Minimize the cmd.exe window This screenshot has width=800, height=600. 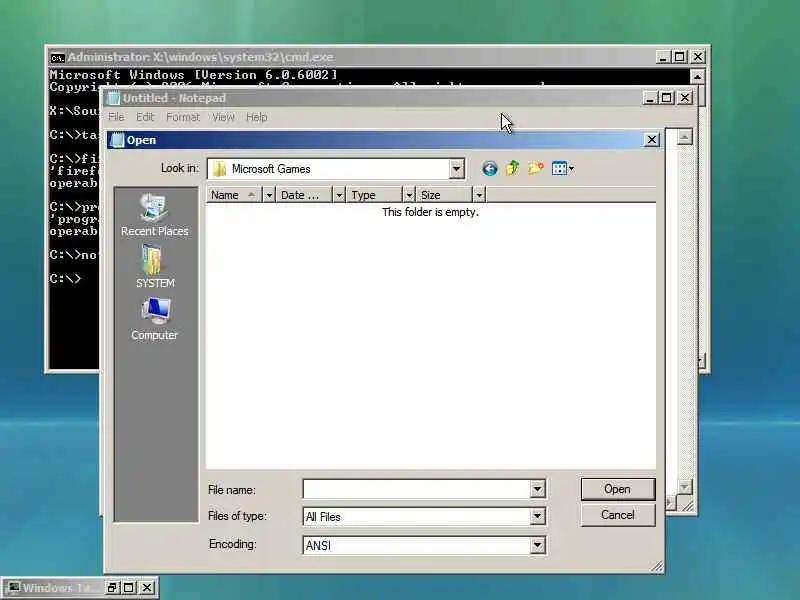(662, 57)
